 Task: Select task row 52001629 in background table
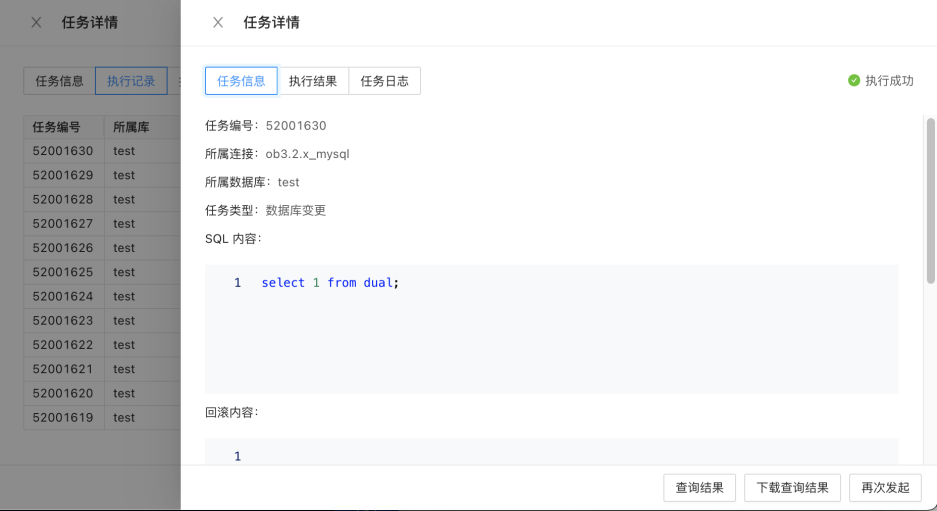pyautogui.click(x=102, y=175)
